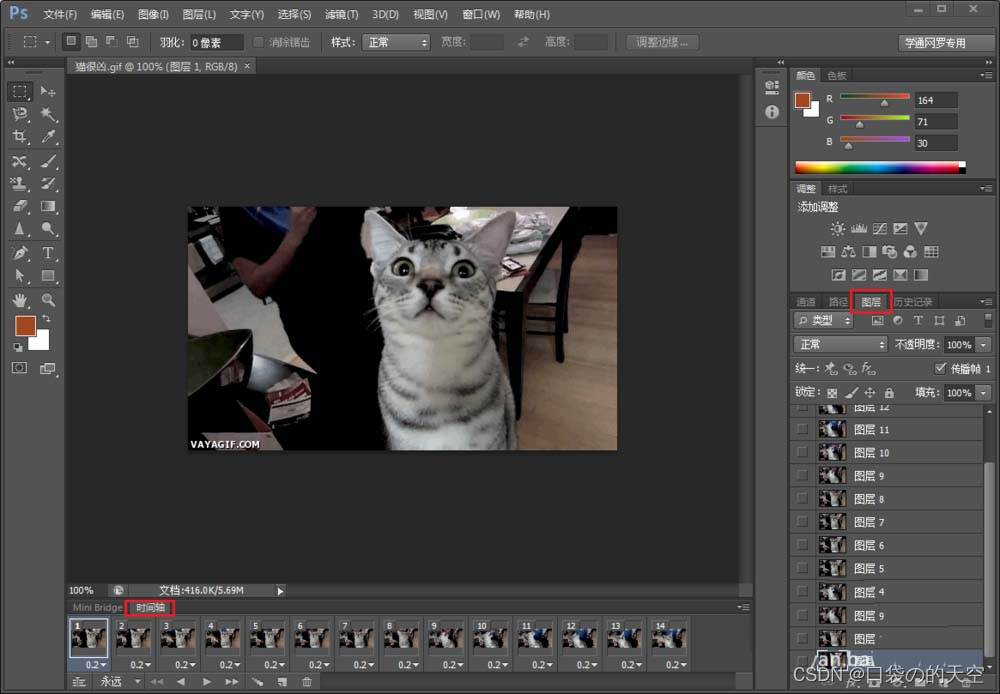Open the 填充 fill slider arrow

[x=983, y=393]
